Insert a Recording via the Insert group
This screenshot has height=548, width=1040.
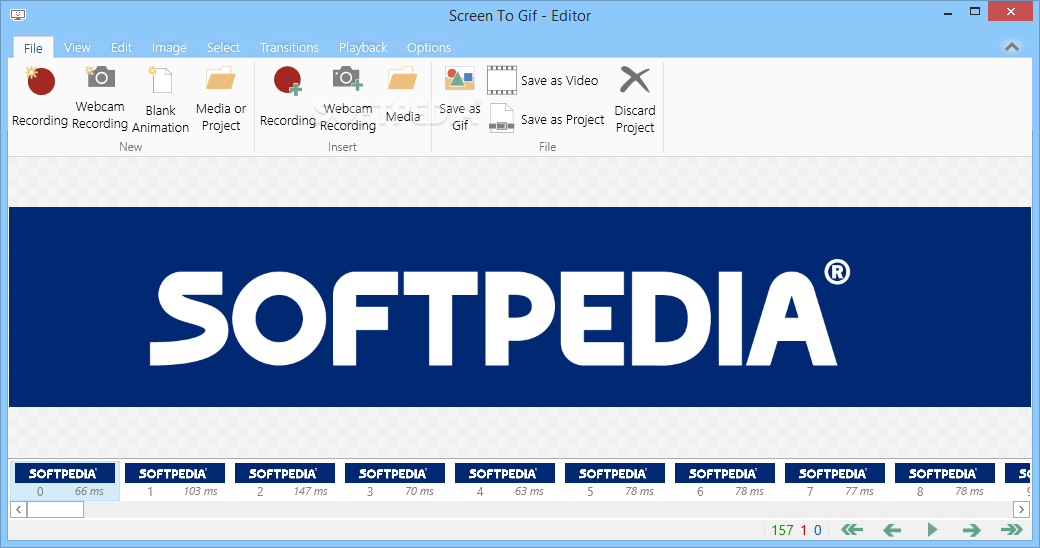click(x=288, y=97)
